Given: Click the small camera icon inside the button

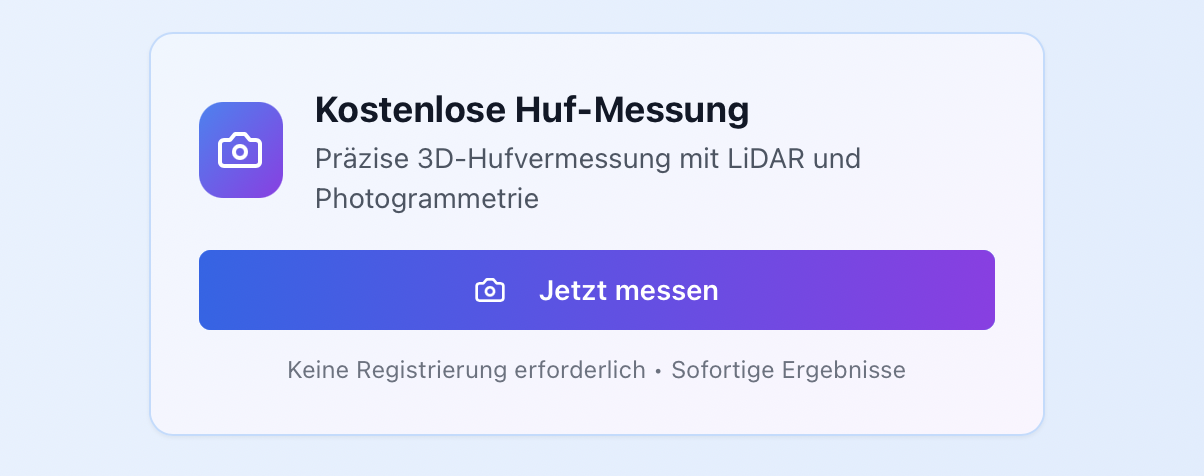Looking at the screenshot, I should [x=489, y=291].
